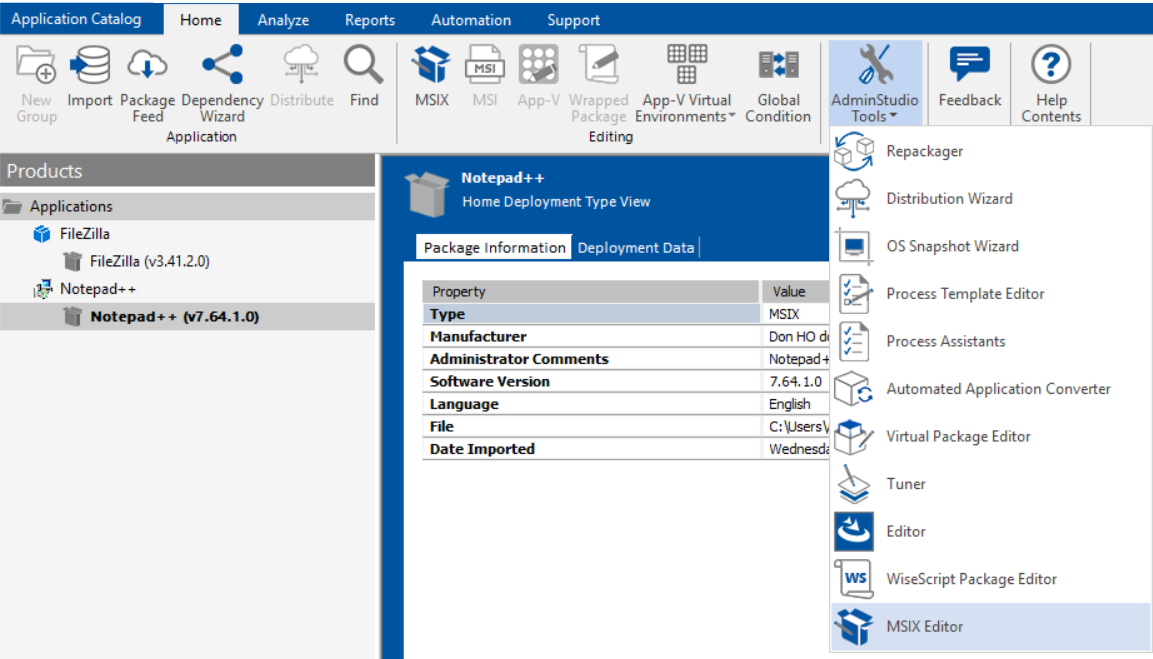Switch to Application Catalog tab
The width and height of the screenshot is (1153, 659).
[x=76, y=19]
